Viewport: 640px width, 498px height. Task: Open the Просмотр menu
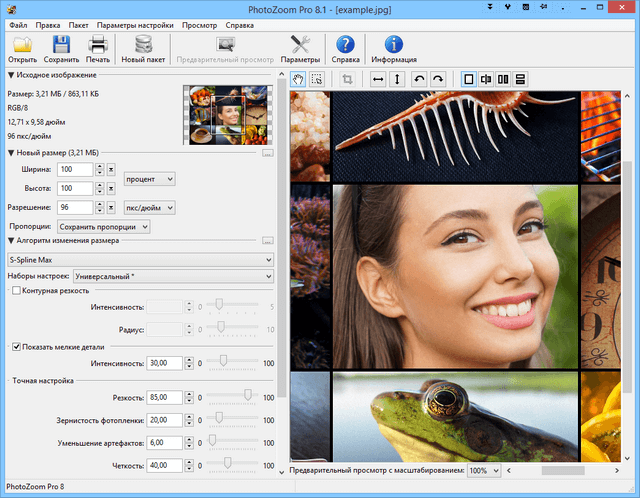[x=198, y=23]
